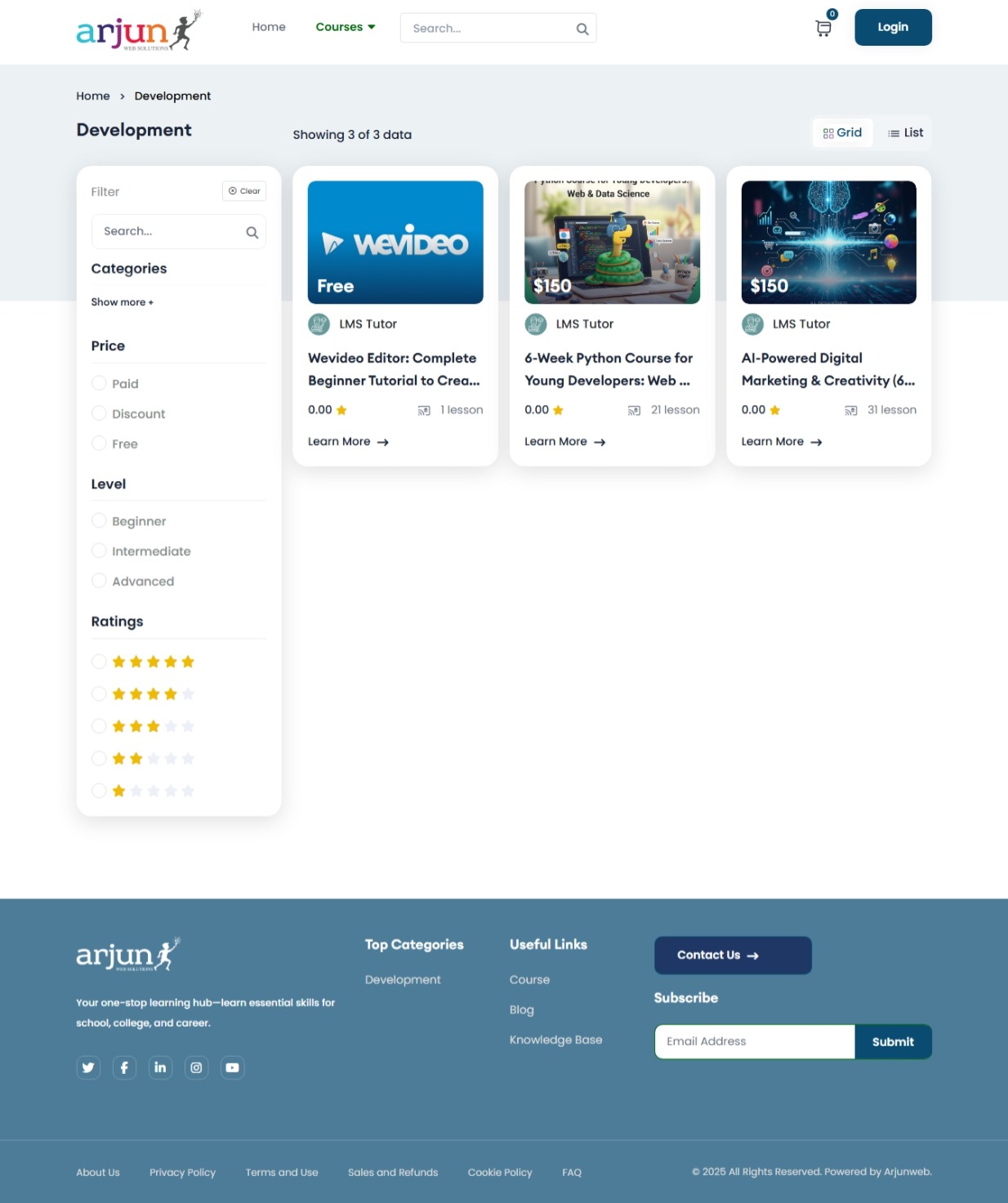The height and width of the screenshot is (1203, 1008).
Task: Expand categories with Show more +
Action: point(122,302)
